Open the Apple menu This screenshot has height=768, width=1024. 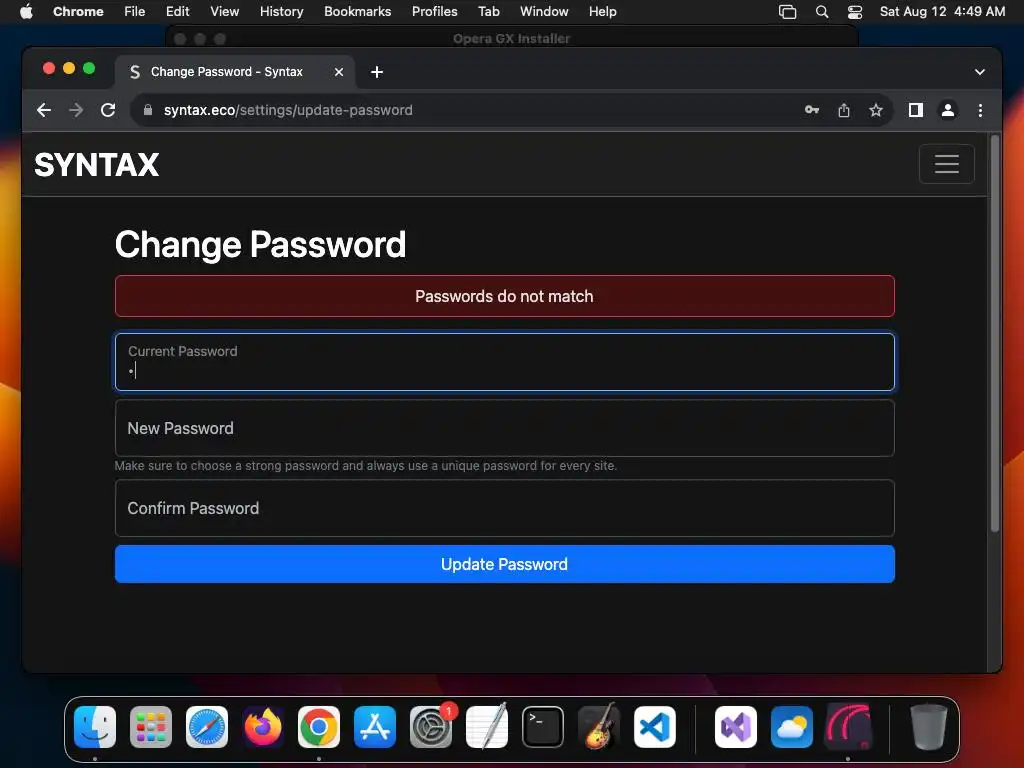(26, 12)
